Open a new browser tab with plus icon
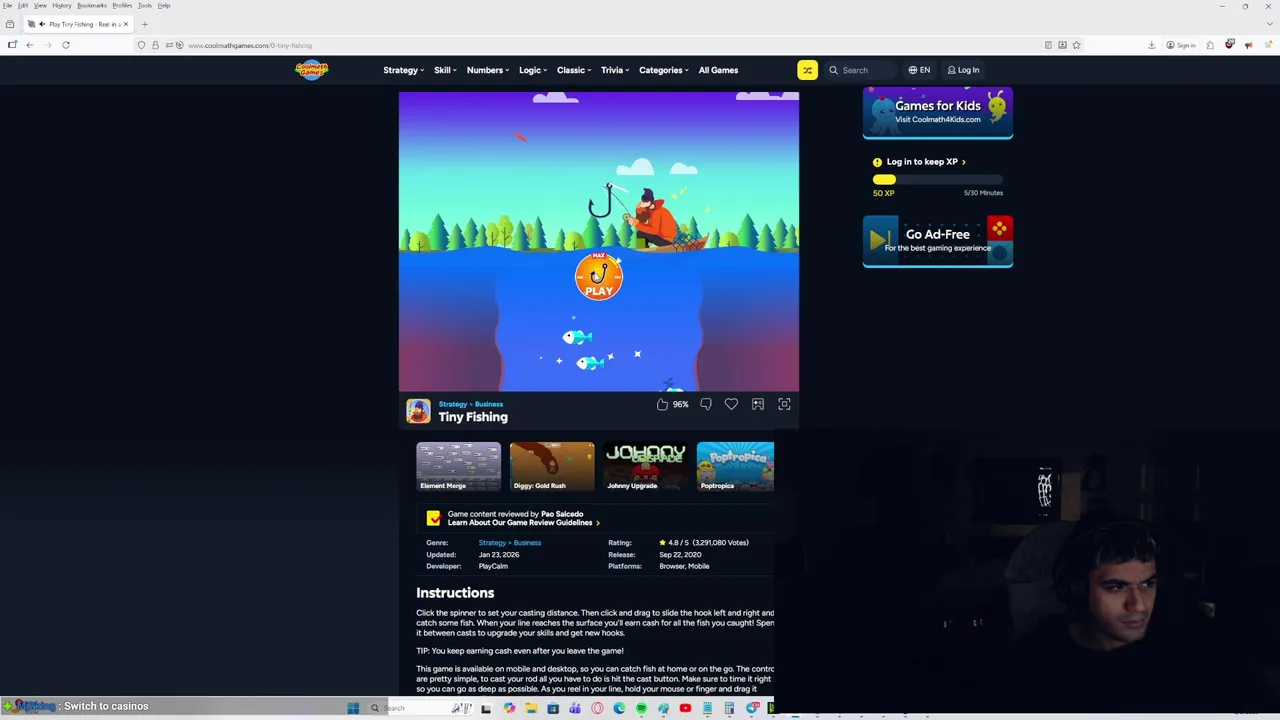 tap(144, 24)
